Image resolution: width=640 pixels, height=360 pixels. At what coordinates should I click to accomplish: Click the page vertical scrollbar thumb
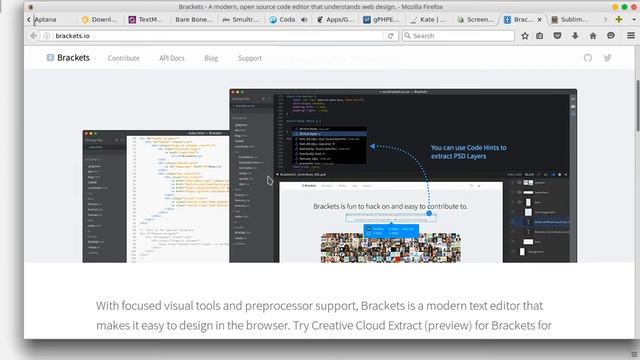coord(637,106)
